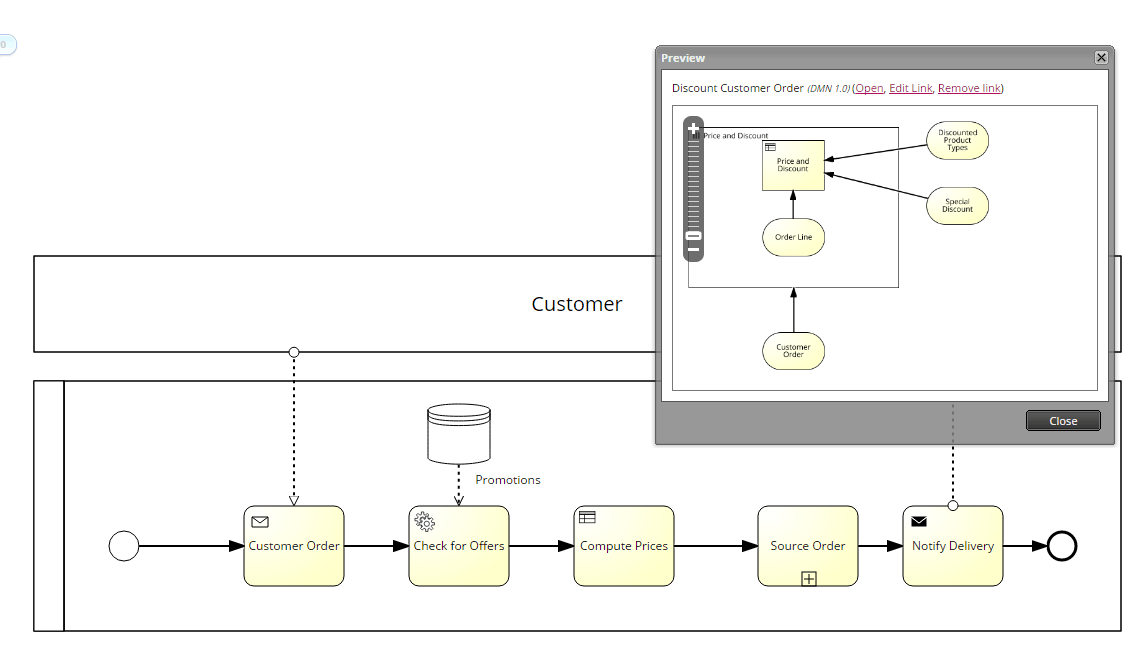Viewport: 1145px width, 650px height.
Task: Select the Customer Order task box
Action: click(x=294, y=546)
